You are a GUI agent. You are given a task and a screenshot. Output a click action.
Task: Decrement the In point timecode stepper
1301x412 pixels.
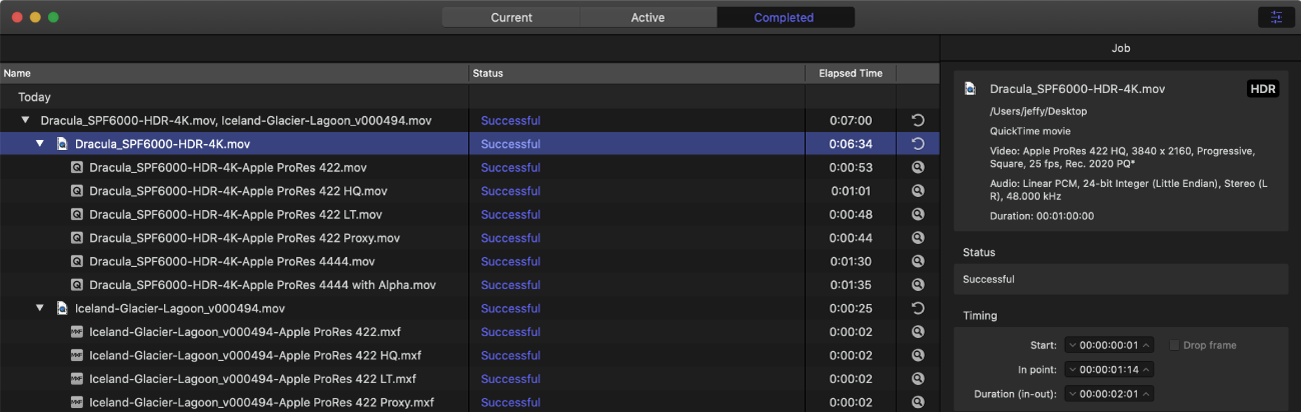(x=1073, y=370)
